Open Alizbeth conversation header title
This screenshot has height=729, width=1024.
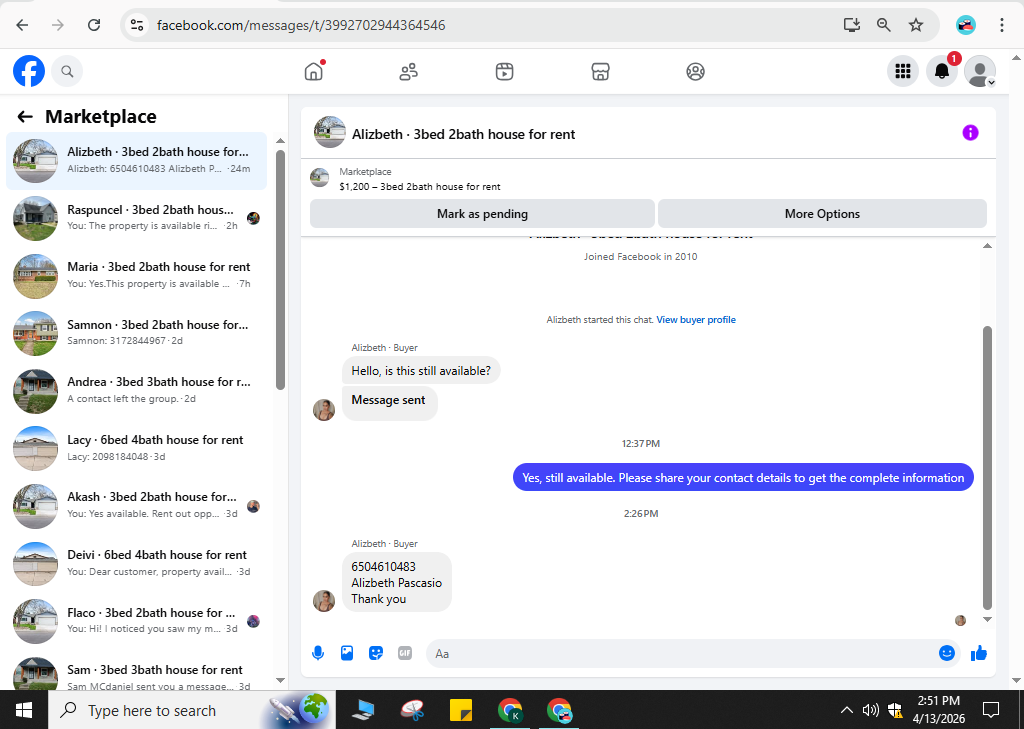pos(463,134)
